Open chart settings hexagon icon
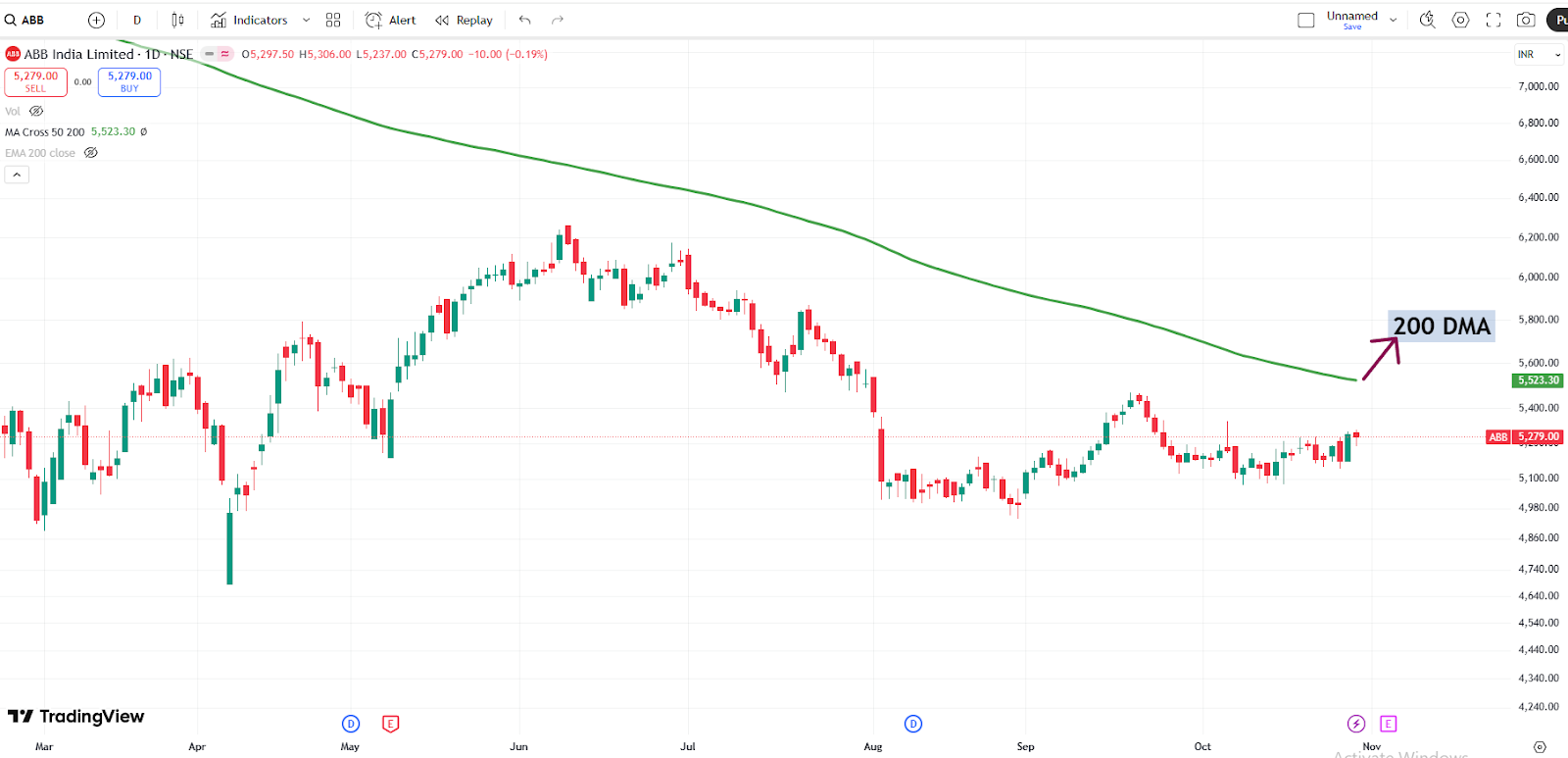The width and height of the screenshot is (1568, 758). click(x=1460, y=20)
